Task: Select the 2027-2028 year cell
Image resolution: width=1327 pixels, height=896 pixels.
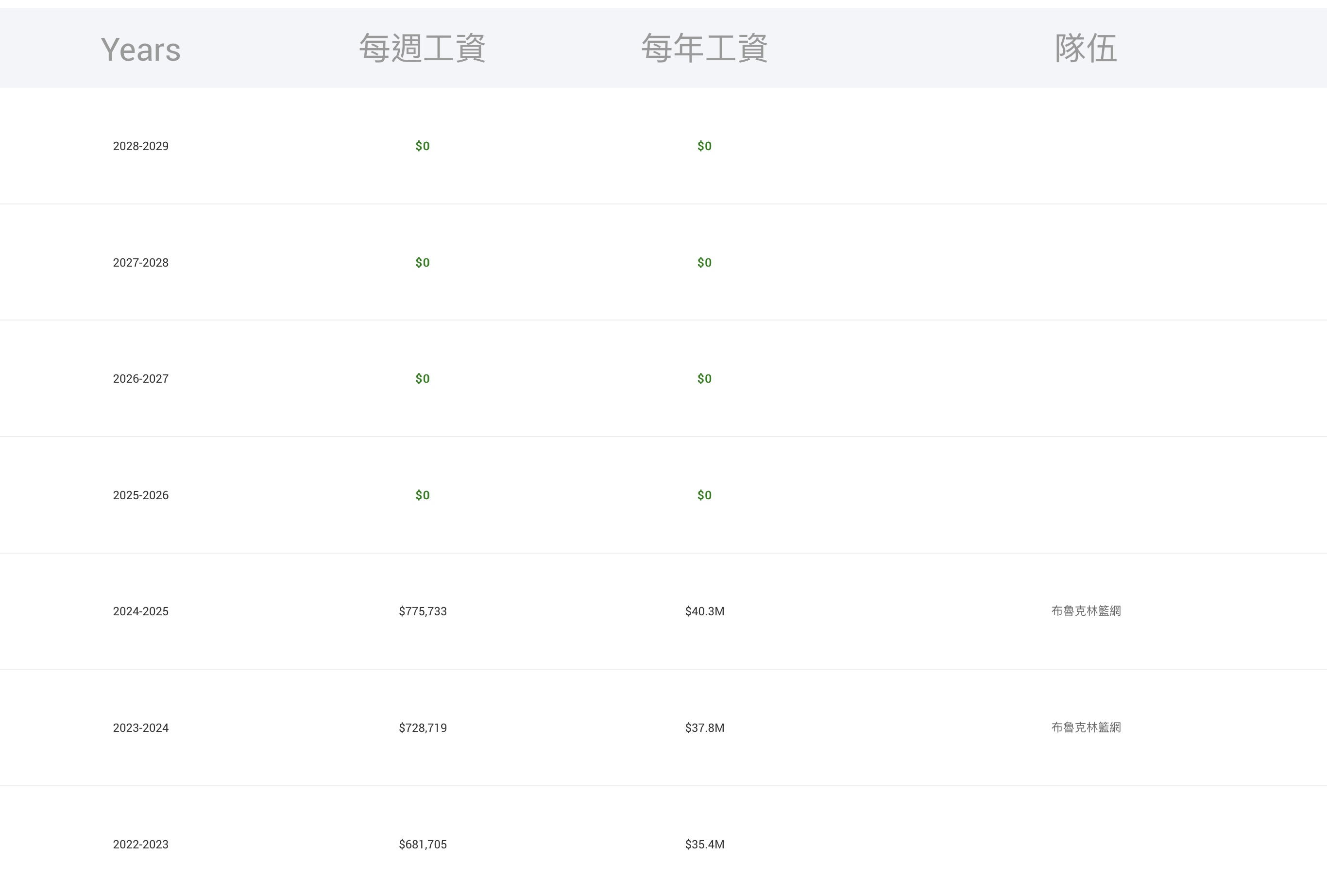Action: [x=140, y=263]
